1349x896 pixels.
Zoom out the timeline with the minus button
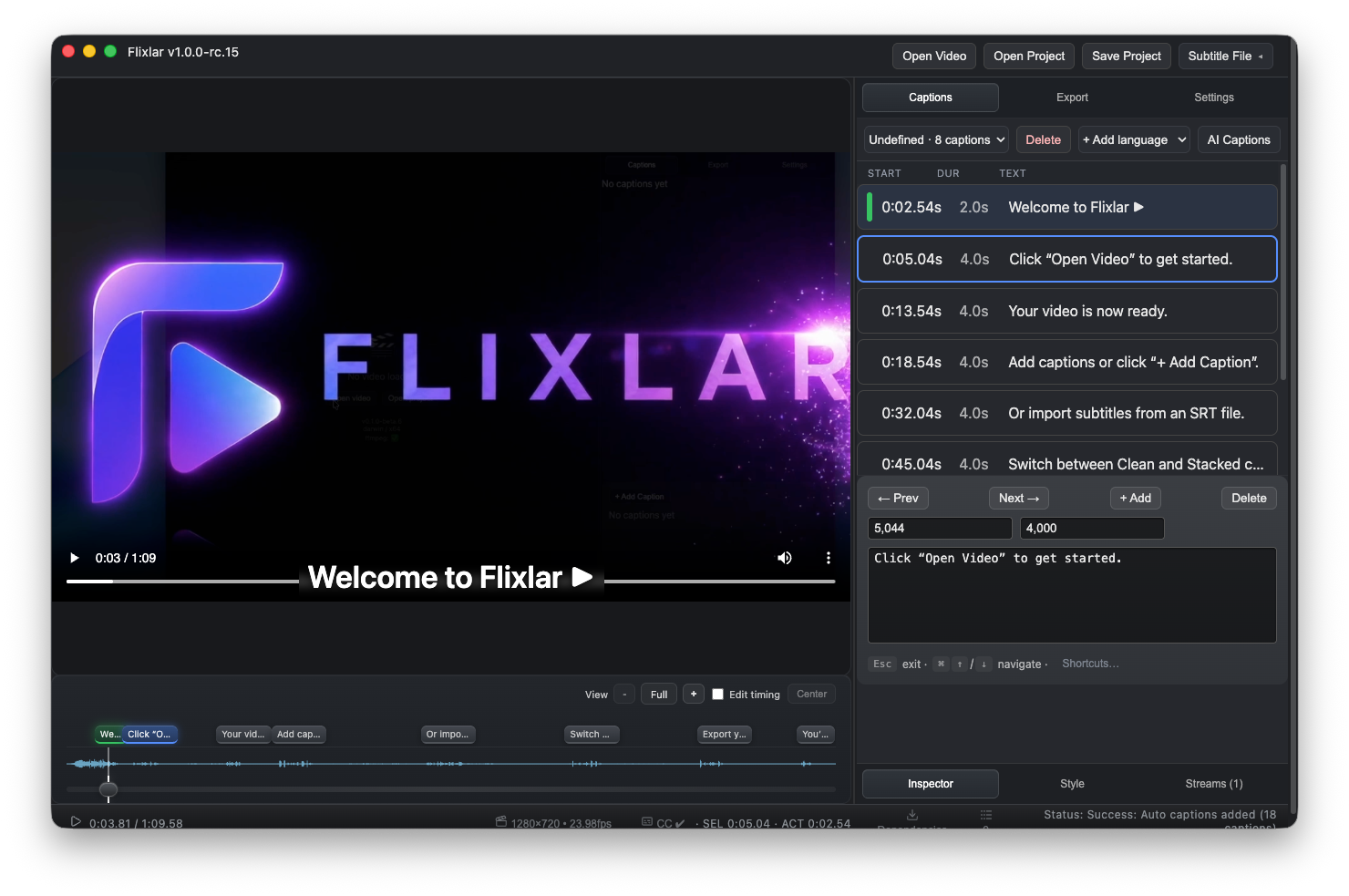tap(624, 695)
